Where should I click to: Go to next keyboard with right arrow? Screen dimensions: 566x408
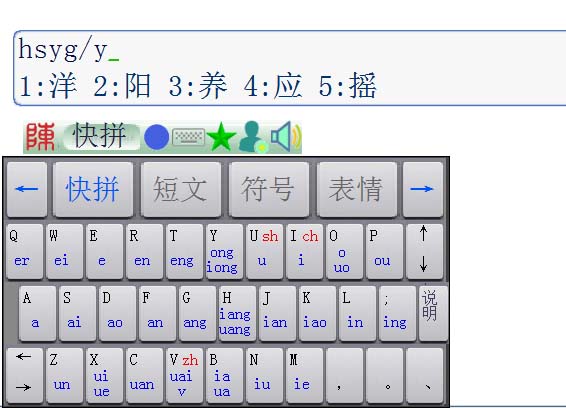423,190
